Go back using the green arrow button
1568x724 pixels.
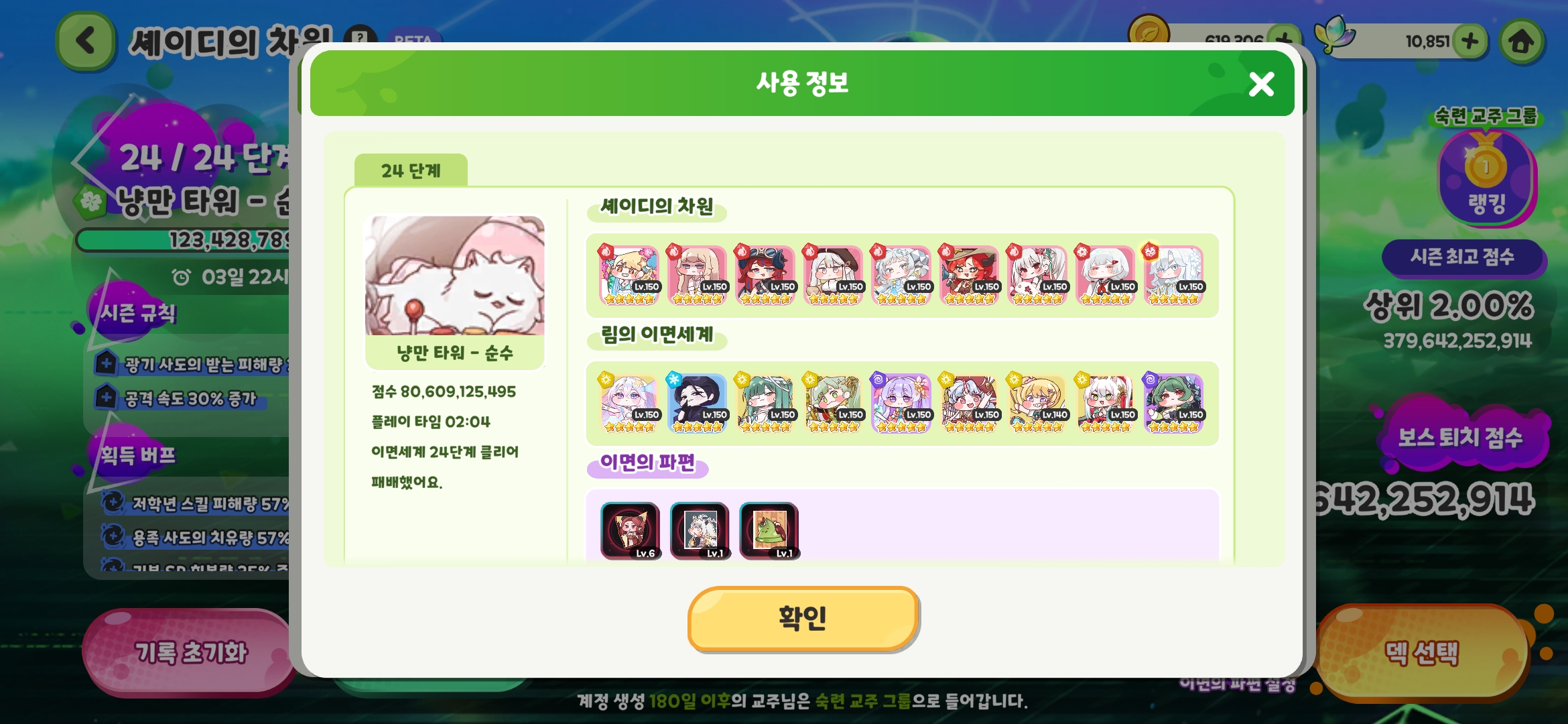(86, 41)
